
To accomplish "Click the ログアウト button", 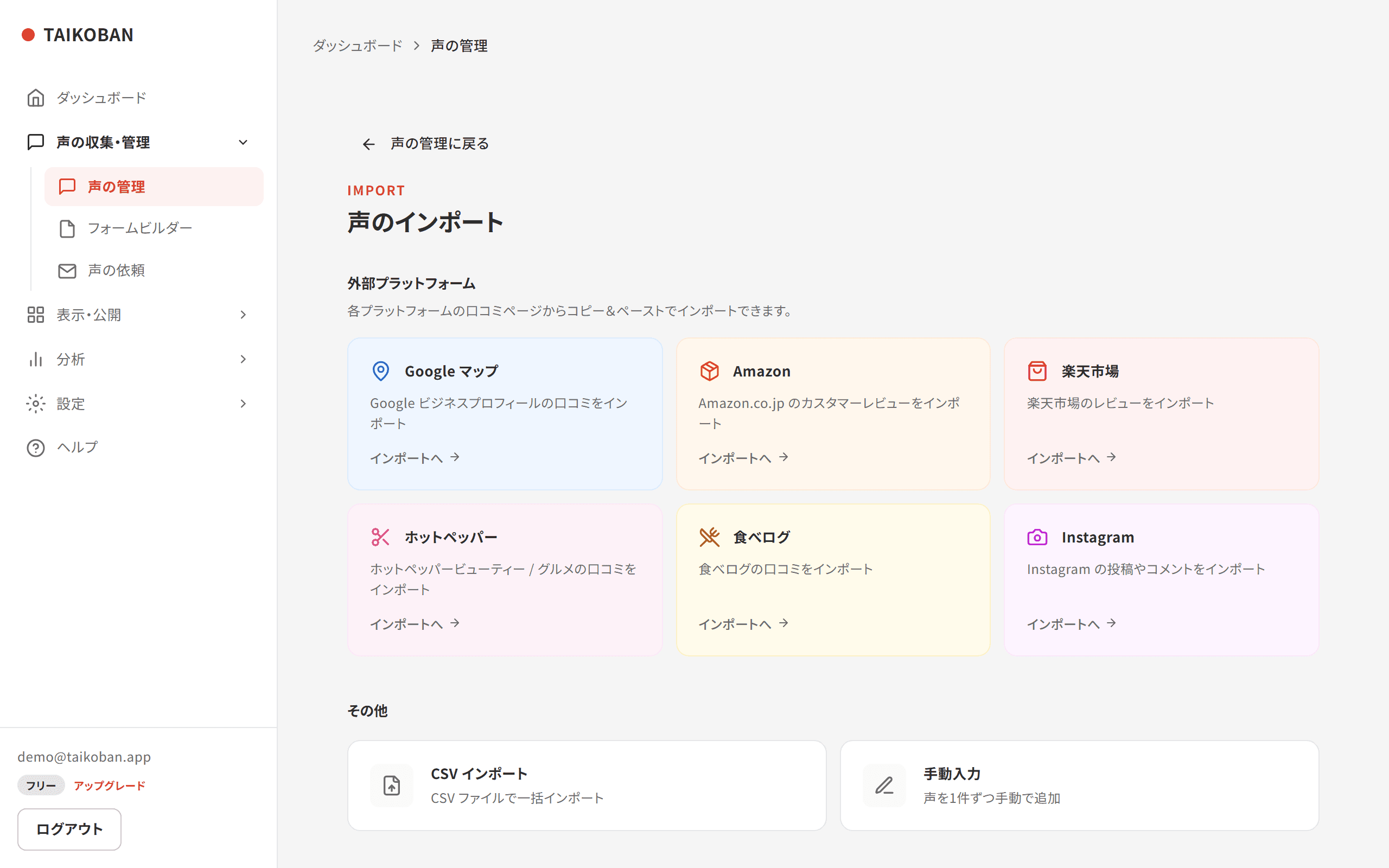I will (69, 829).
